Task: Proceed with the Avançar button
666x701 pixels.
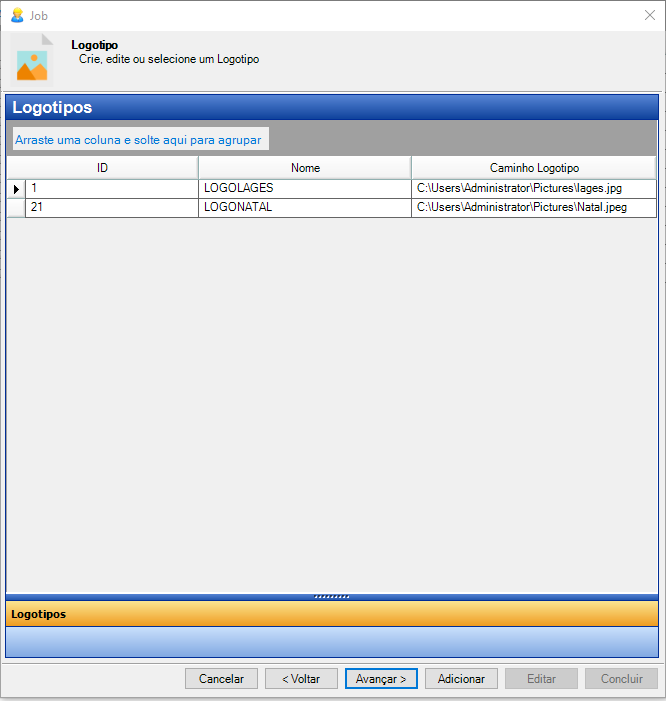Action: click(381, 679)
